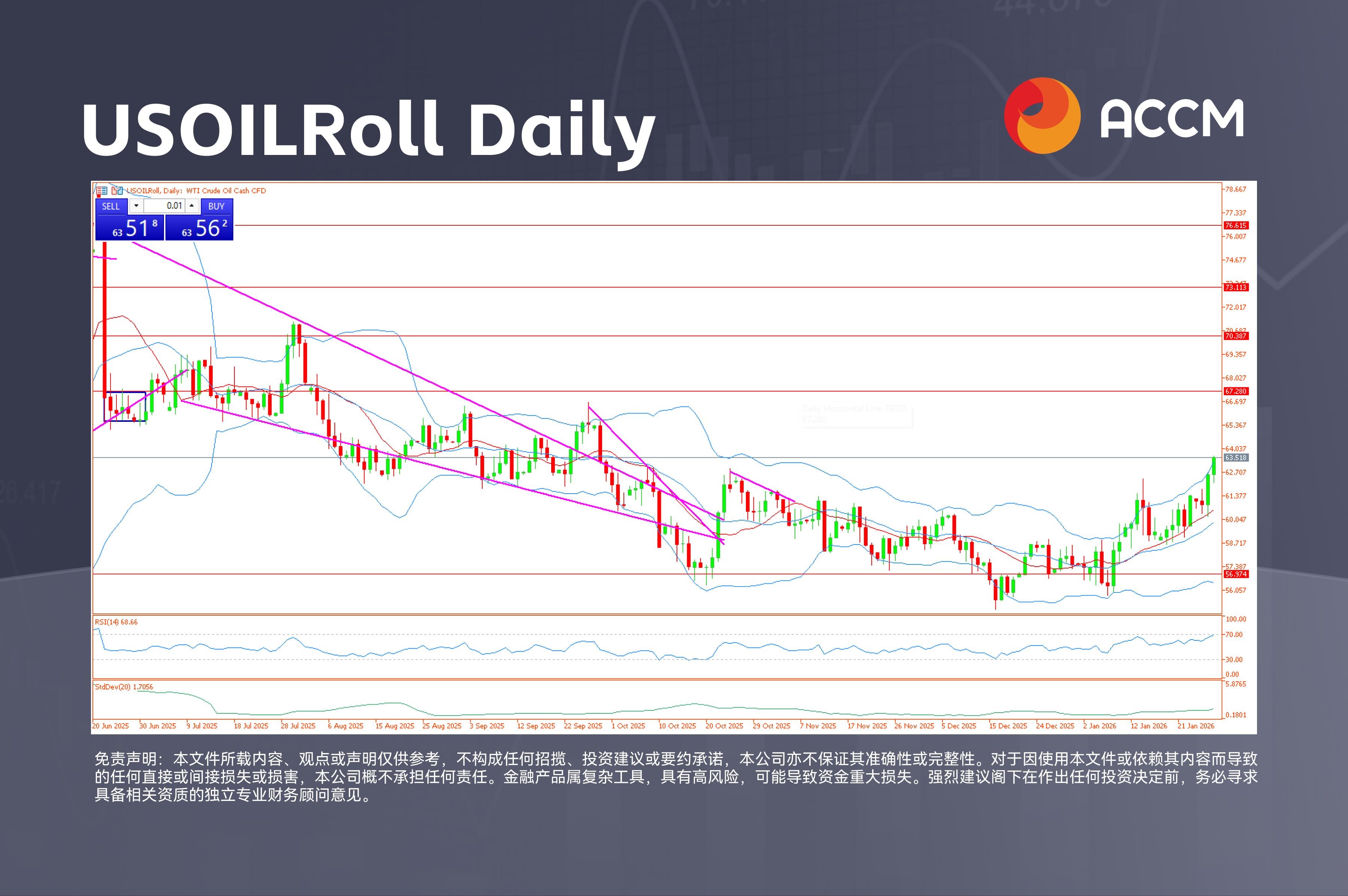
Task: Decrease lot volume with down arrow
Action: [136, 206]
